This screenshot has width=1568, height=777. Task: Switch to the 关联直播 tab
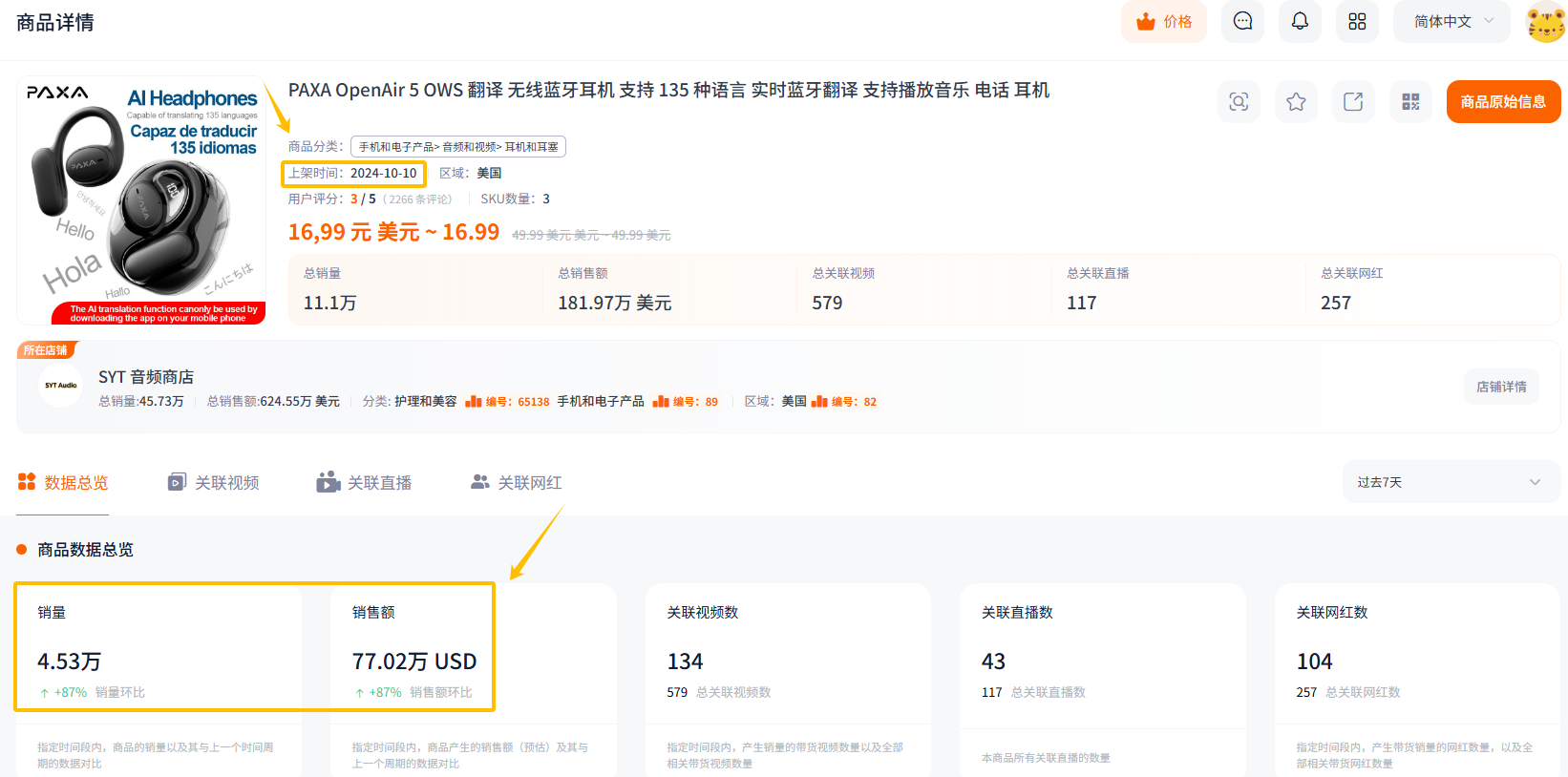(x=365, y=483)
